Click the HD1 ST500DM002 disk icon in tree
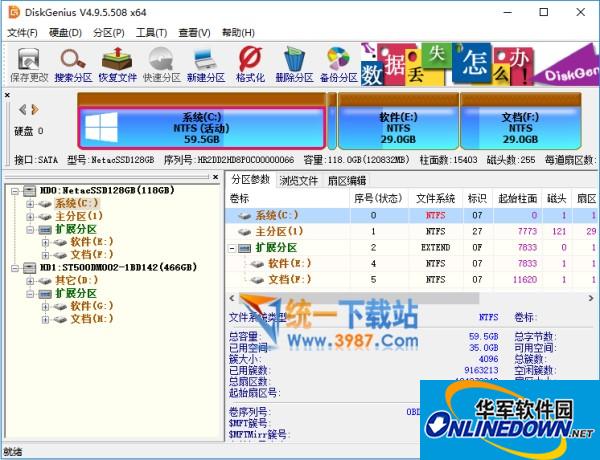Image resolution: width=600 pixels, height=460 pixels. [29, 268]
